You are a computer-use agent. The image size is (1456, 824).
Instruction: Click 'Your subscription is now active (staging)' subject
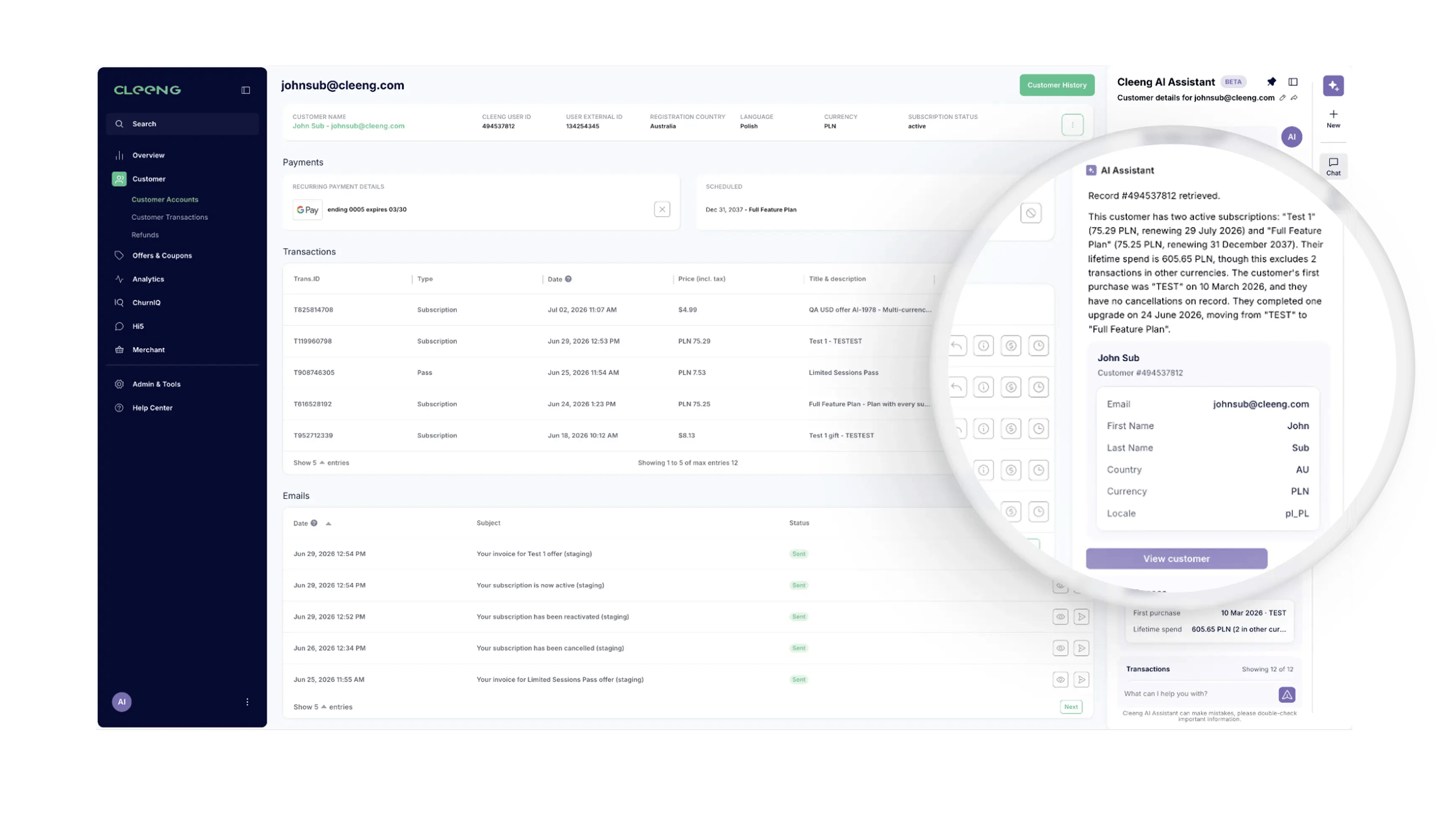coord(540,586)
